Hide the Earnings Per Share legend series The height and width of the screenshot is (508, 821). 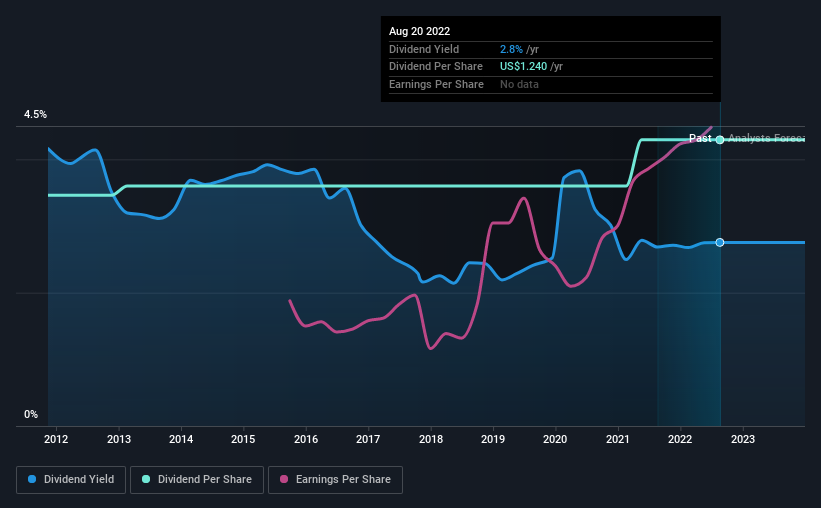click(335, 480)
